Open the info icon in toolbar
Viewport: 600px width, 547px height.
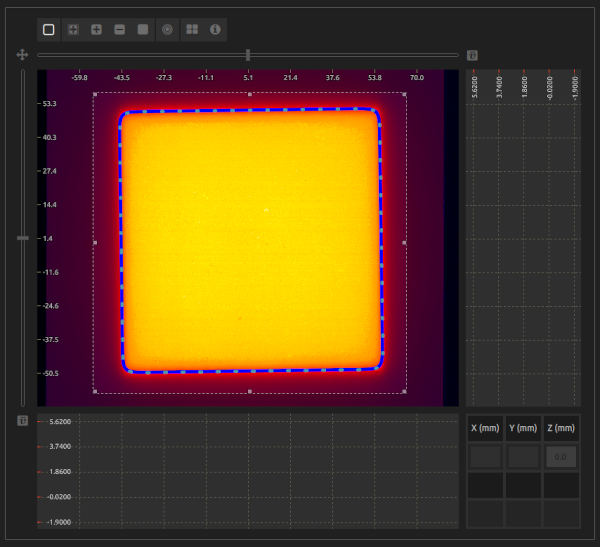pos(215,29)
